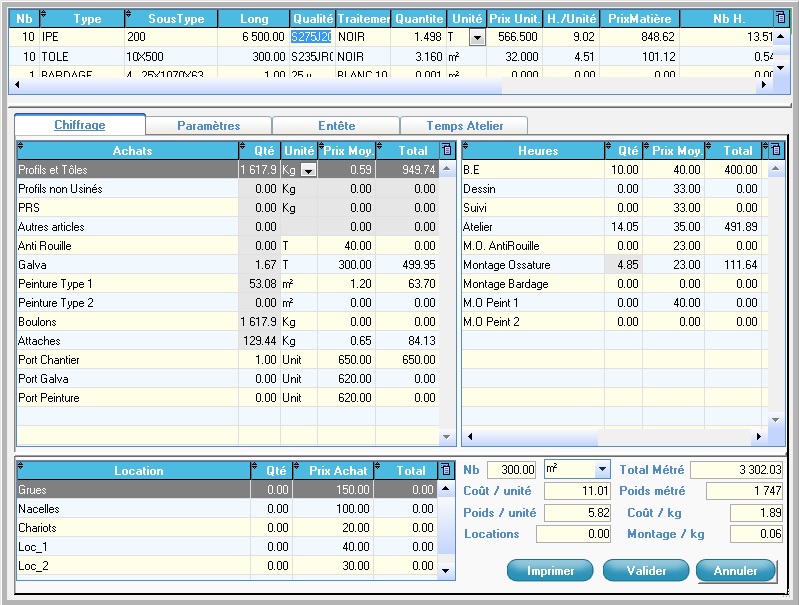
Task: Click the column chooser icon in the top items grid
Action: click(x=780, y=18)
